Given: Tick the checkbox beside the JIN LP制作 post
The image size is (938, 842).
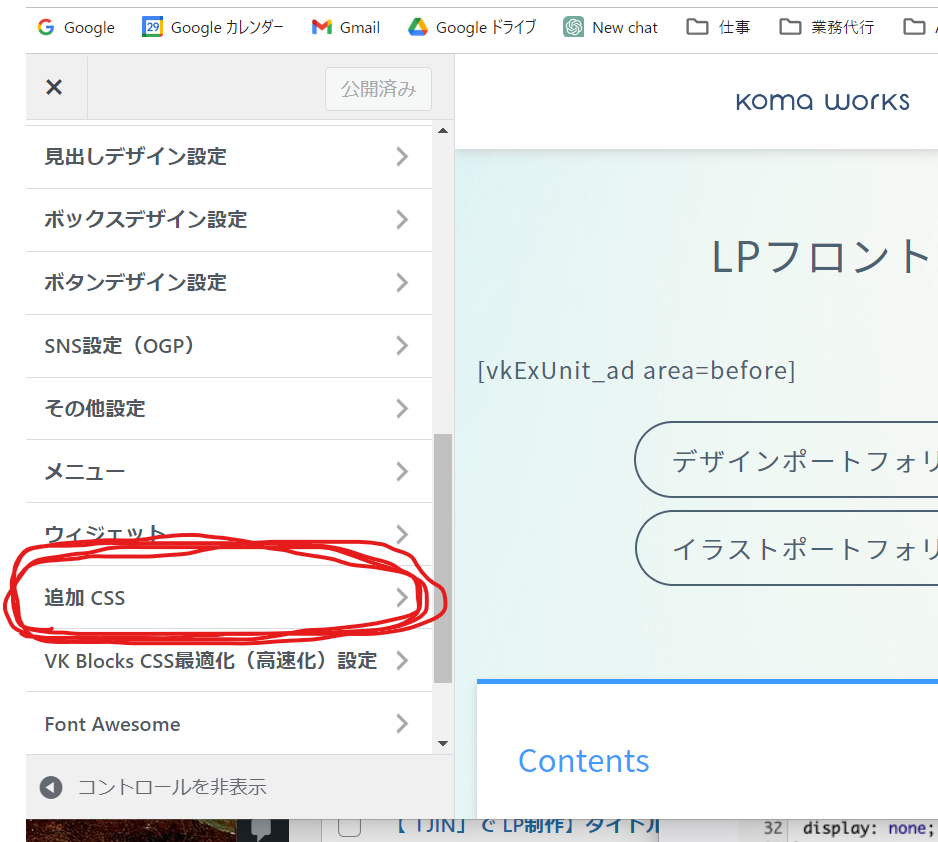Looking at the screenshot, I should coord(349,827).
